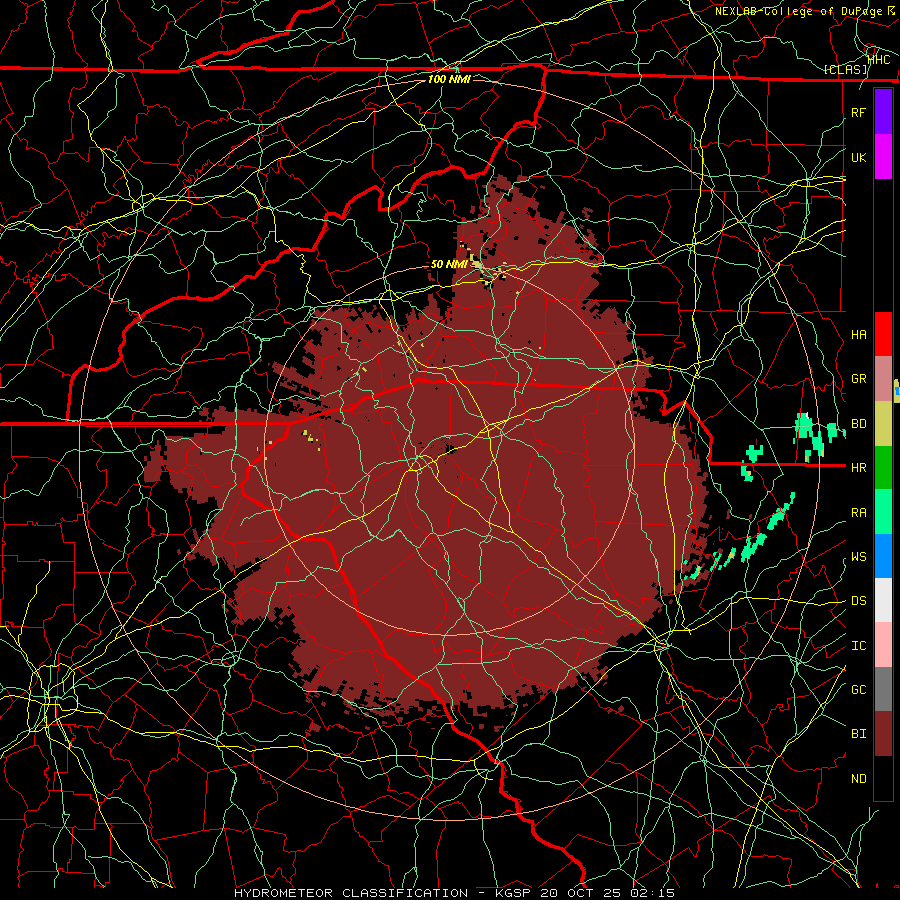This screenshot has width=900, height=900.
Task: Click the 20 OCT 25 date stamp
Action: tap(581, 893)
